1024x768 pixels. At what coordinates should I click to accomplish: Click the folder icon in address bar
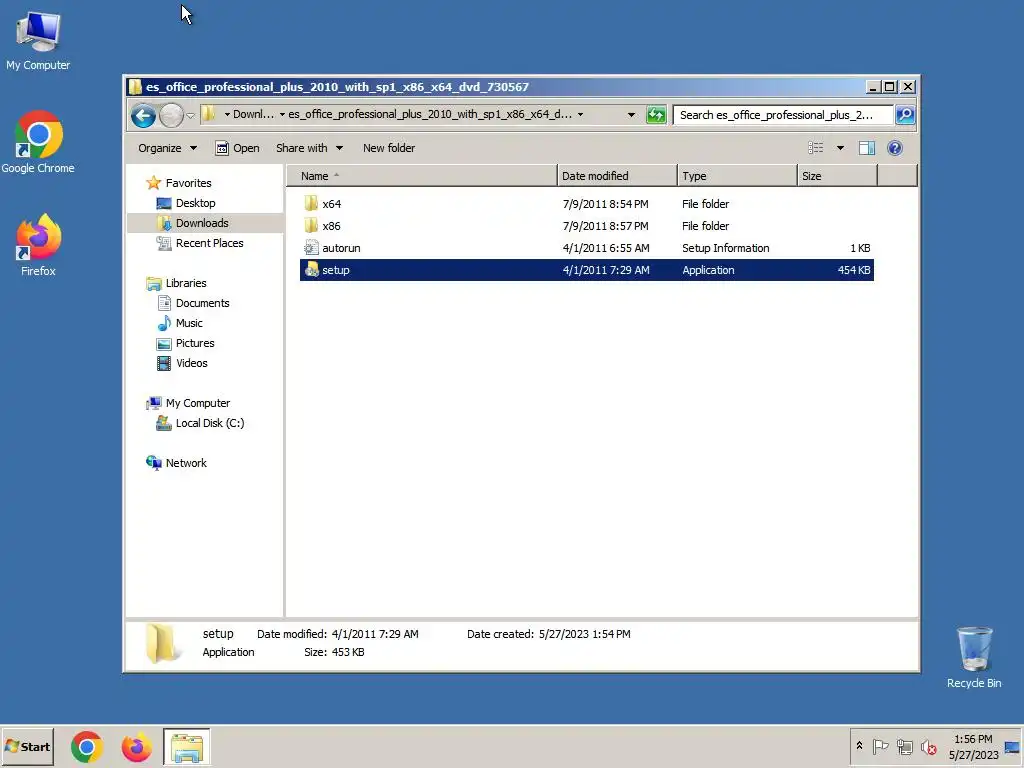point(208,114)
